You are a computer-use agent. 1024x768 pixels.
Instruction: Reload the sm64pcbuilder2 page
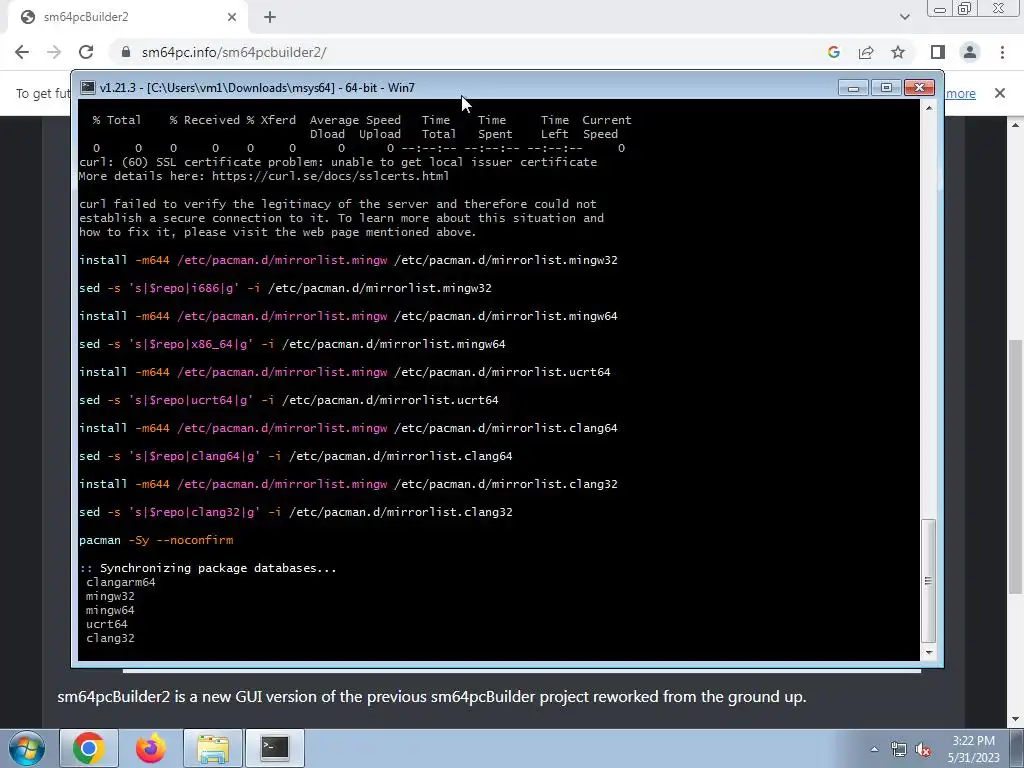pyautogui.click(x=86, y=52)
